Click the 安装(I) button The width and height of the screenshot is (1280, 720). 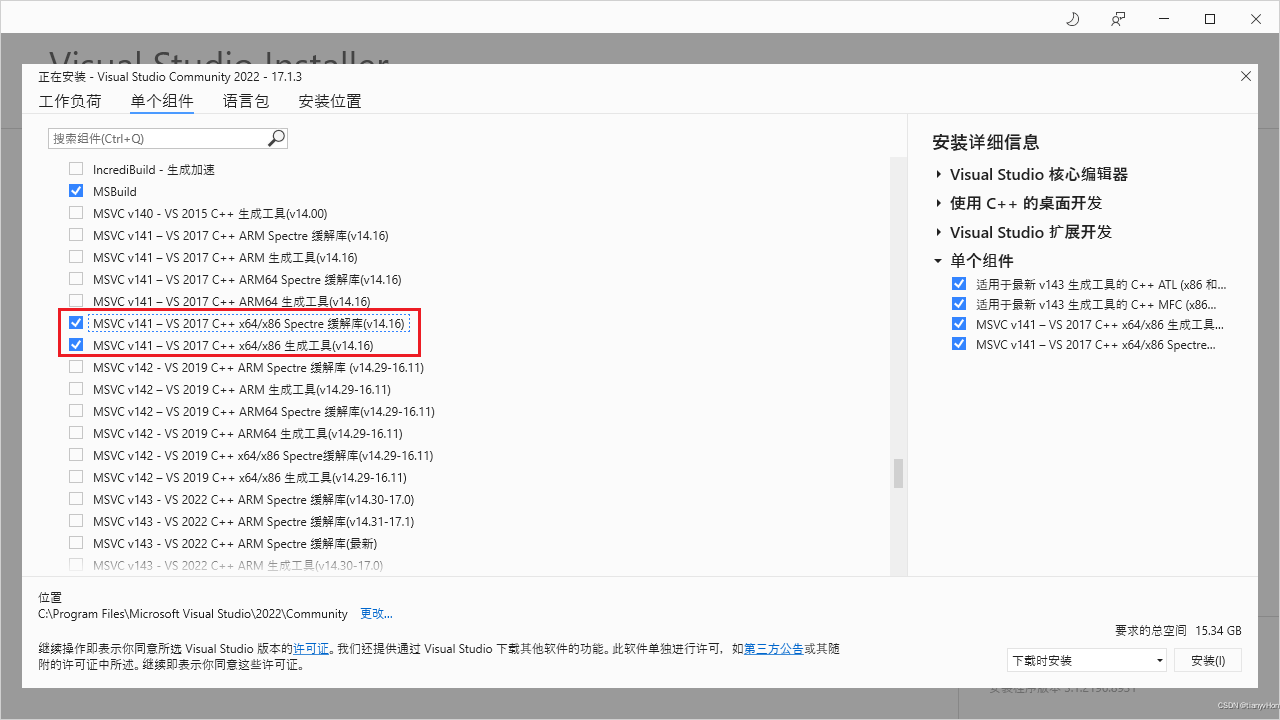coord(1207,660)
